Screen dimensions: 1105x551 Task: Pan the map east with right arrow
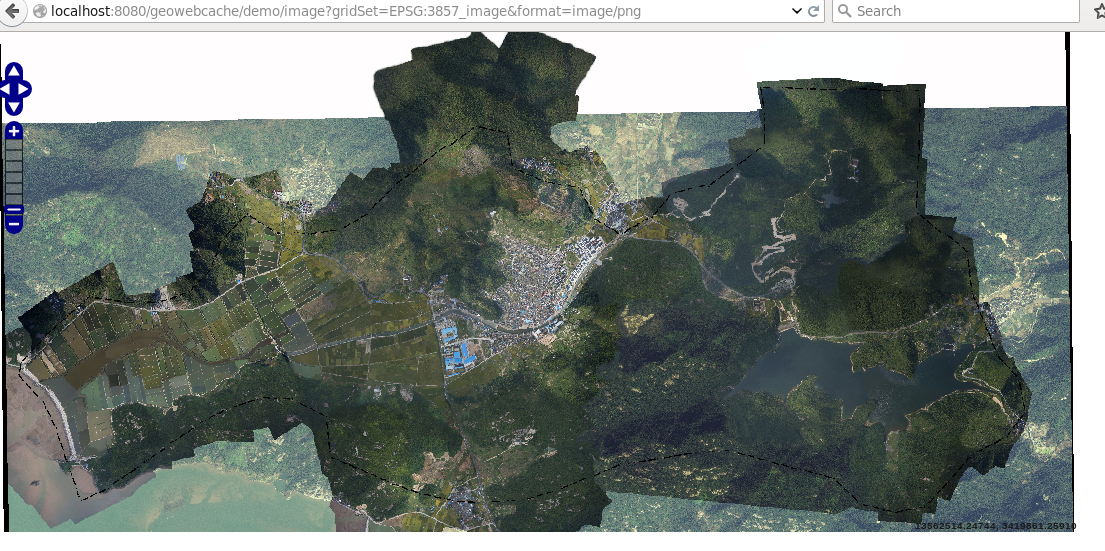[24, 89]
